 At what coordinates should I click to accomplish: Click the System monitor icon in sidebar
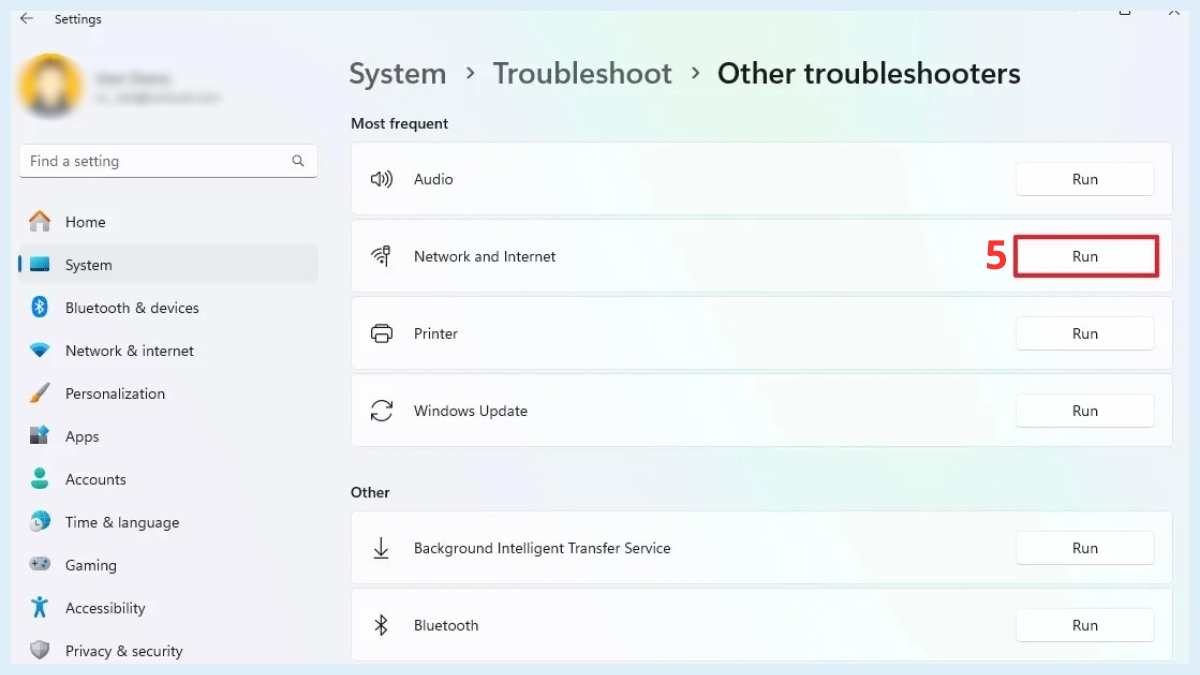40,265
